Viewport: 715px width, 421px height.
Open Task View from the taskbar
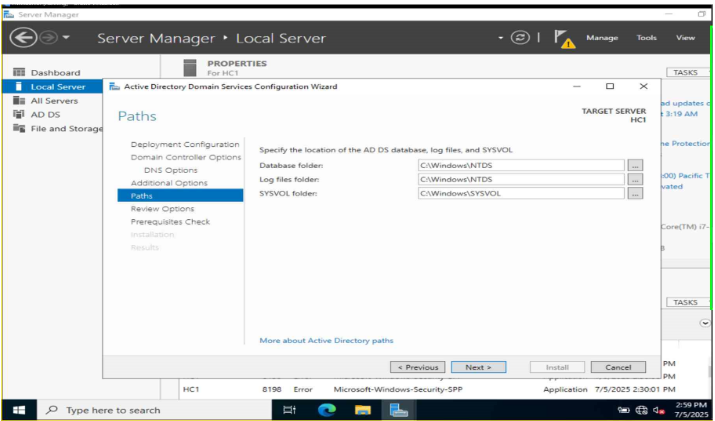pos(290,410)
